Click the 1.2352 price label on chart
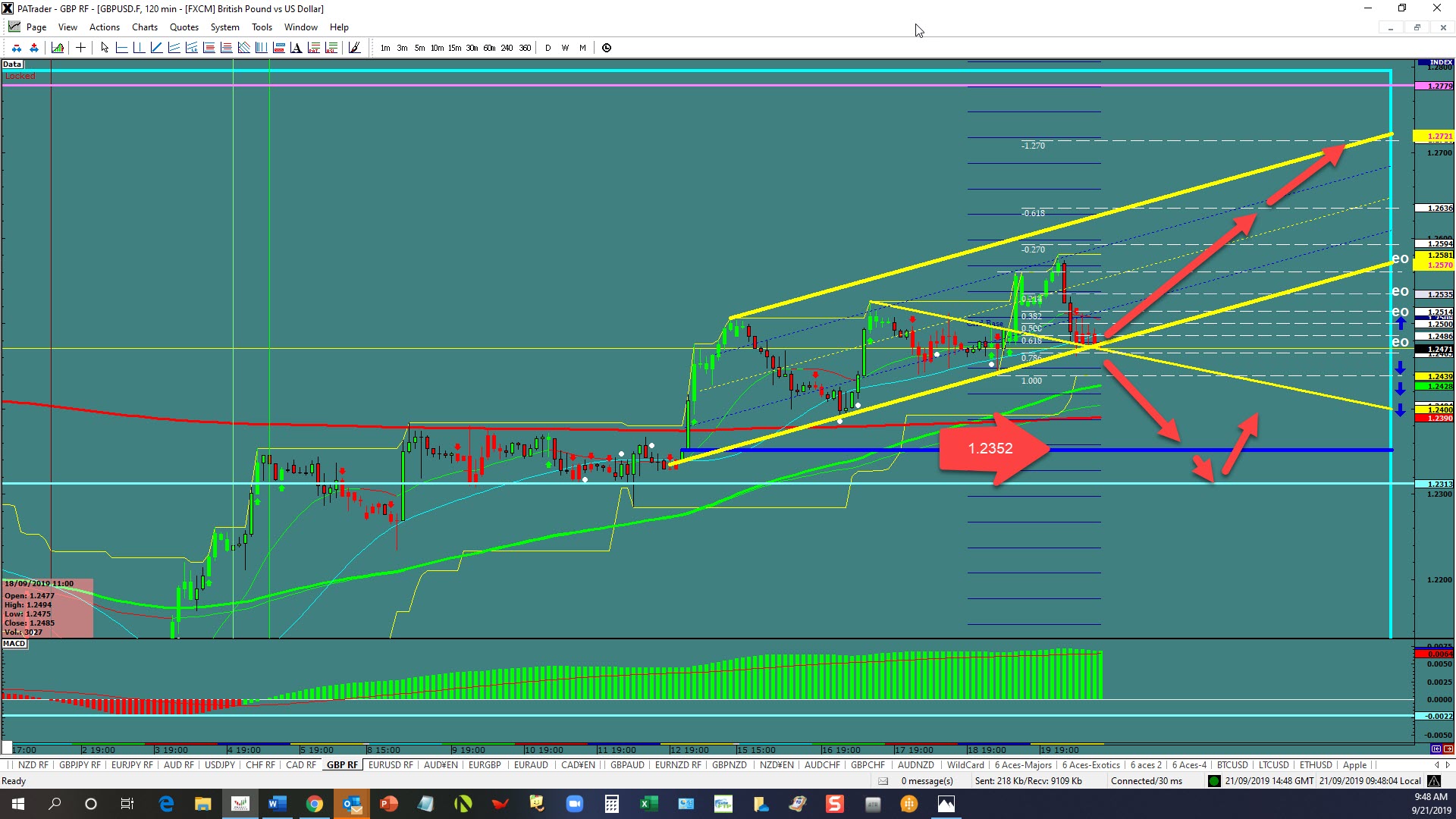 [x=990, y=449]
